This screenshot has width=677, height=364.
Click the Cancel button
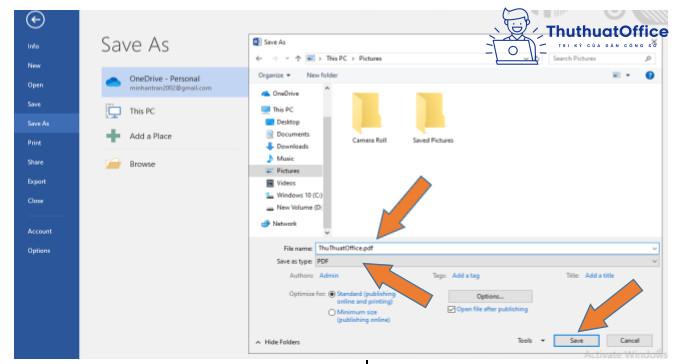(x=630, y=341)
